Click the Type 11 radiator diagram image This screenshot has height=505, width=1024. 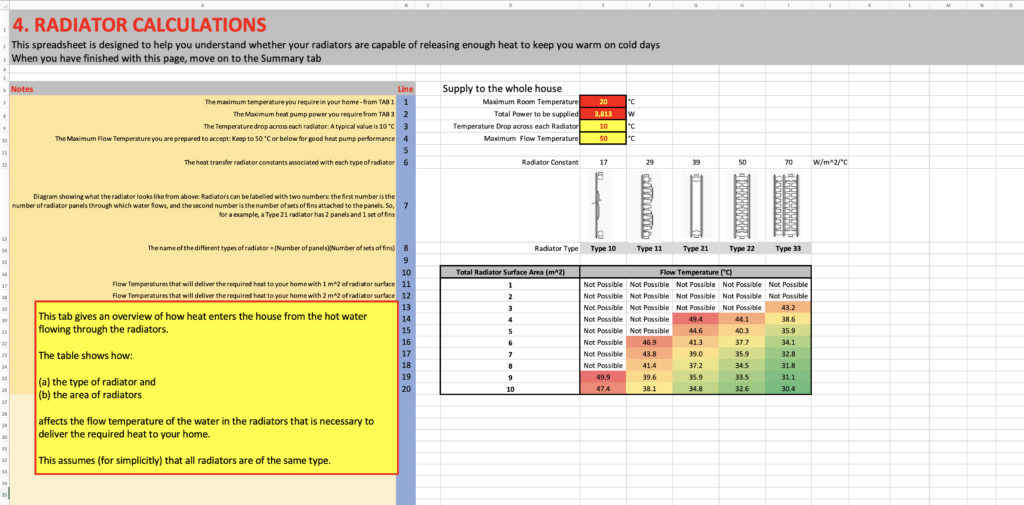(x=648, y=205)
